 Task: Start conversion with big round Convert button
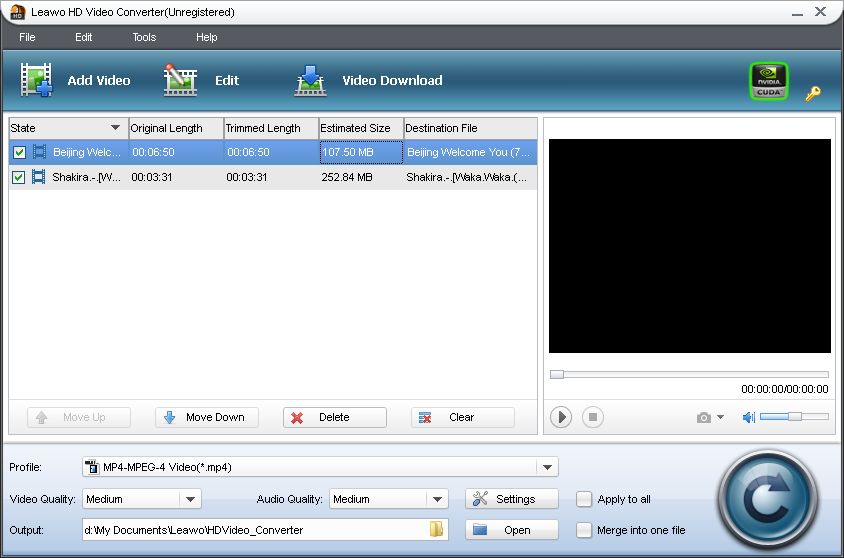click(768, 499)
